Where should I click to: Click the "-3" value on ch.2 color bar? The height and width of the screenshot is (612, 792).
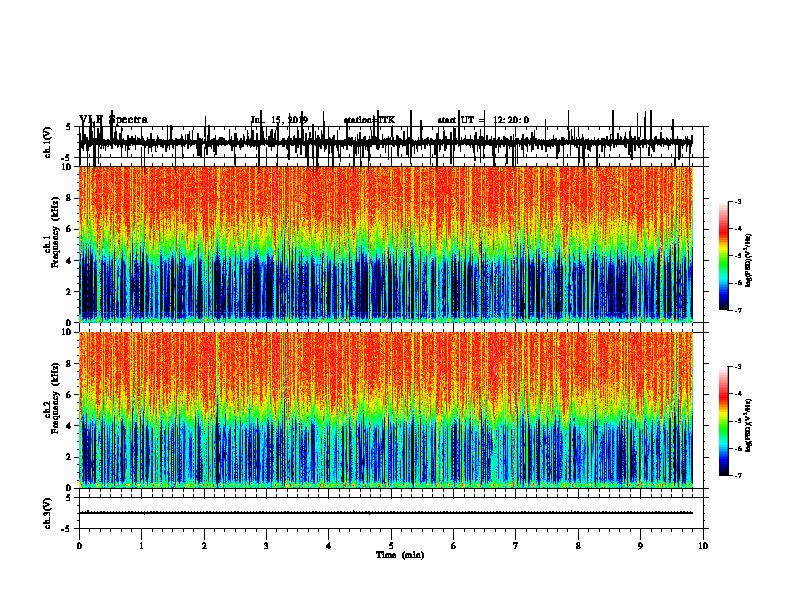tap(737, 367)
